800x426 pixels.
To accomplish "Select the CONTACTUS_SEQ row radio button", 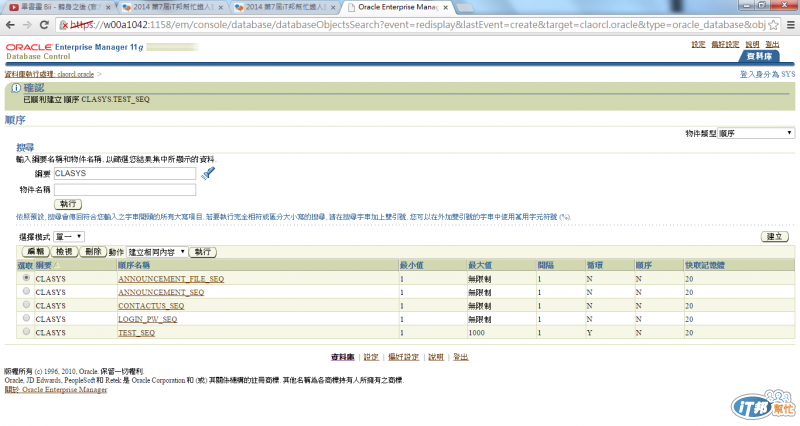I will tap(26, 305).
